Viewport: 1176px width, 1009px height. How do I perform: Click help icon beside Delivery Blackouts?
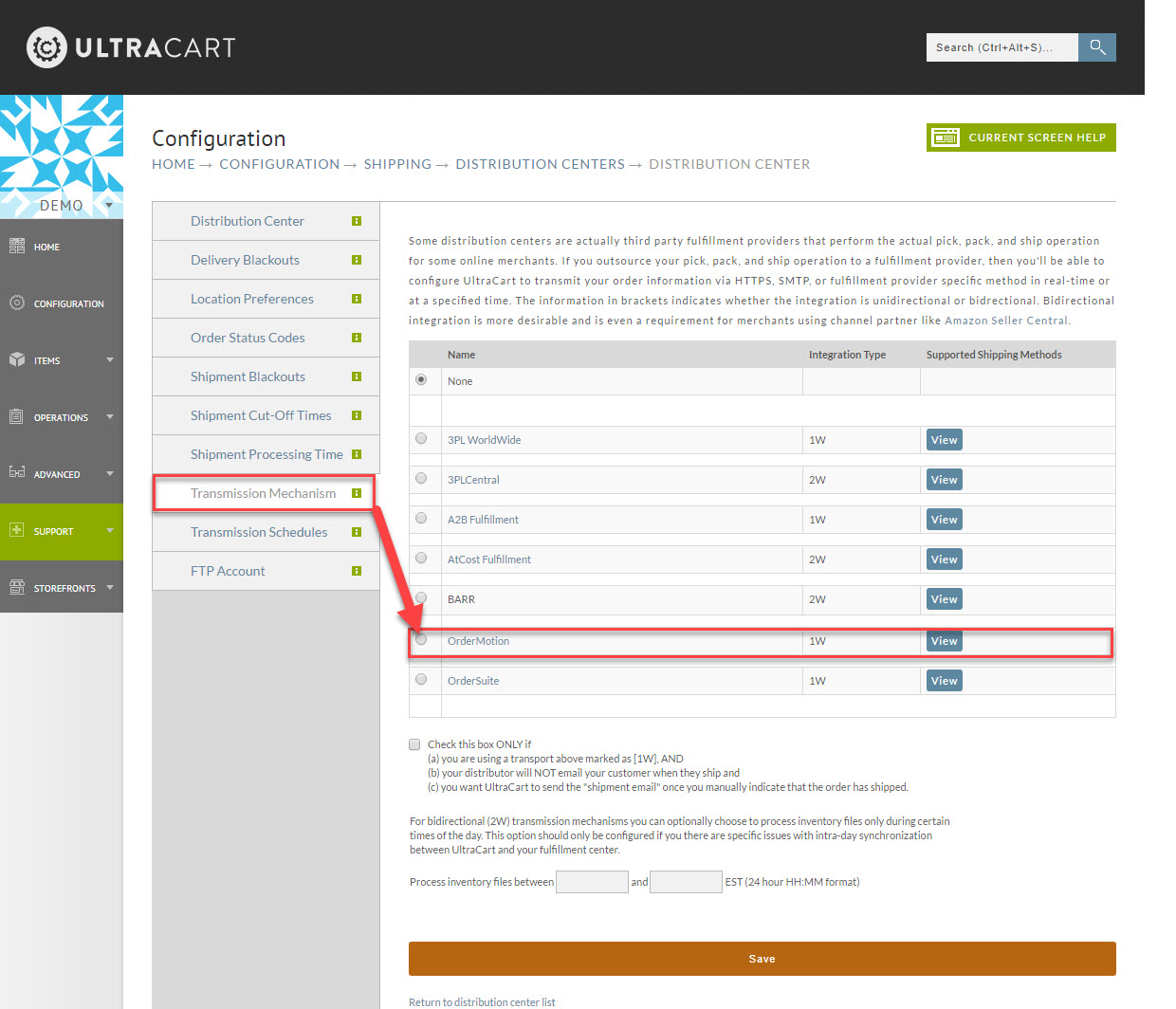point(357,260)
